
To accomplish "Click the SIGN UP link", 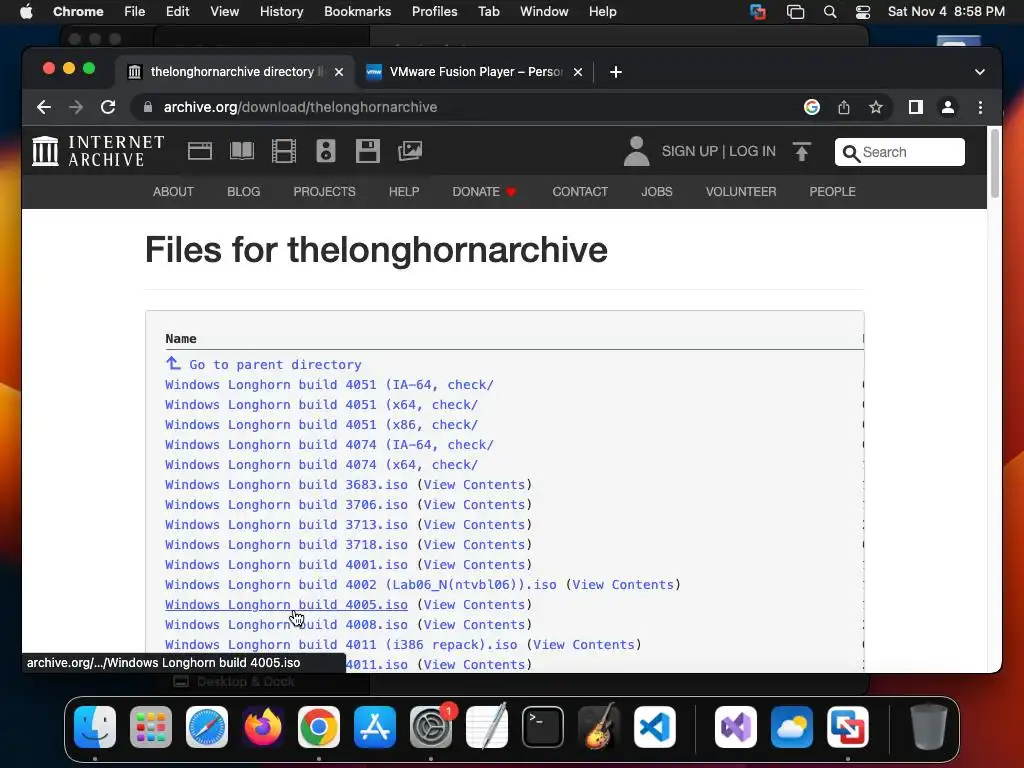I will click(690, 151).
